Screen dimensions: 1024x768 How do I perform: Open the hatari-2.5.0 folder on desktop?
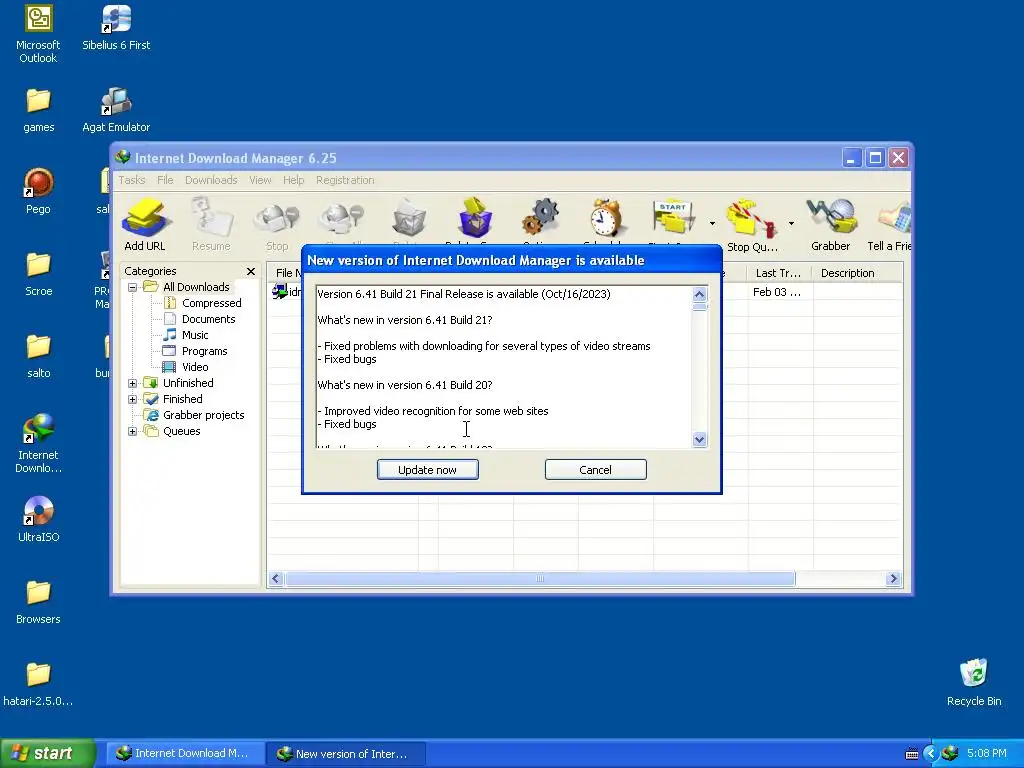(38, 684)
